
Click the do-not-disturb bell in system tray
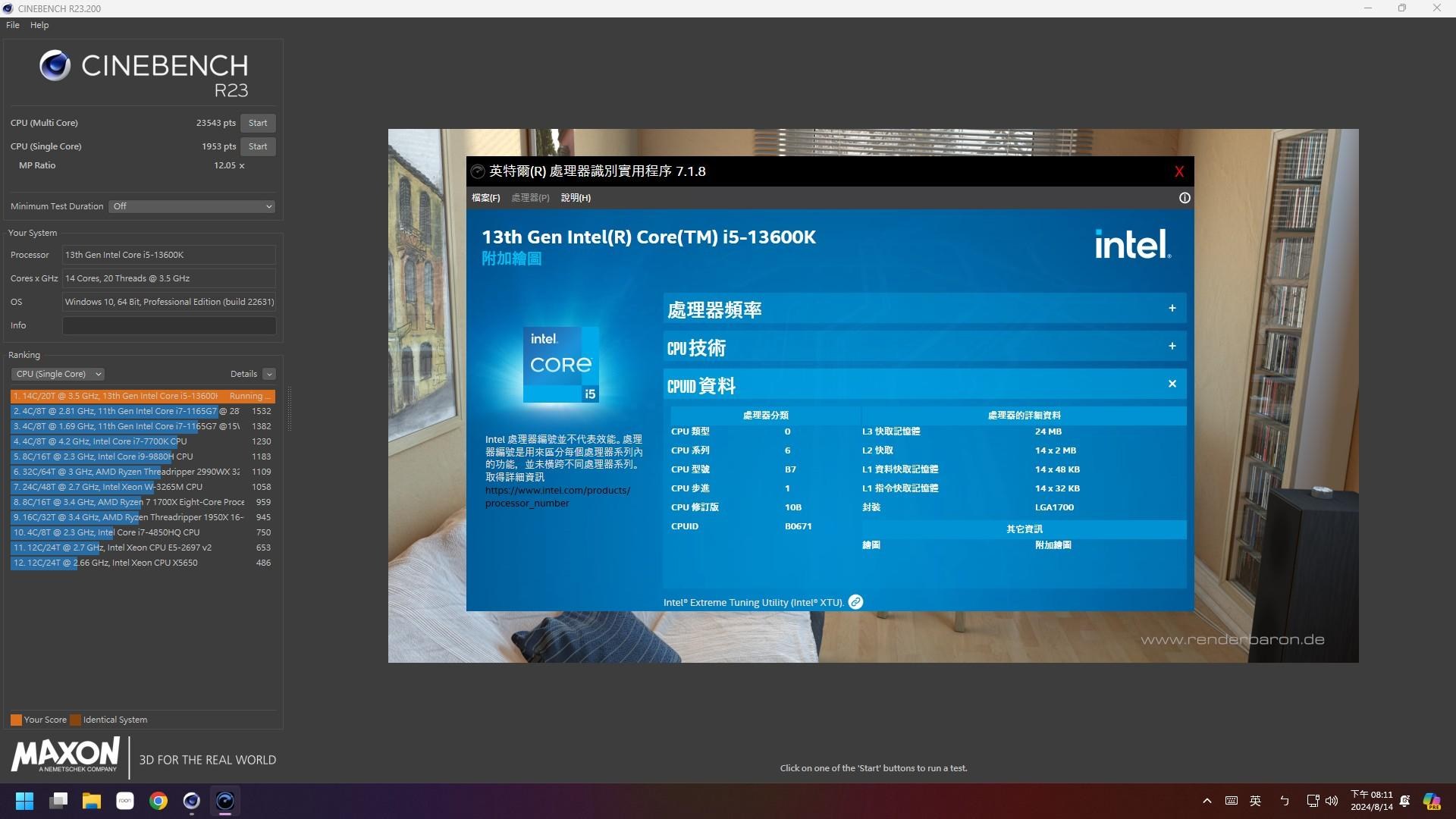click(1404, 801)
